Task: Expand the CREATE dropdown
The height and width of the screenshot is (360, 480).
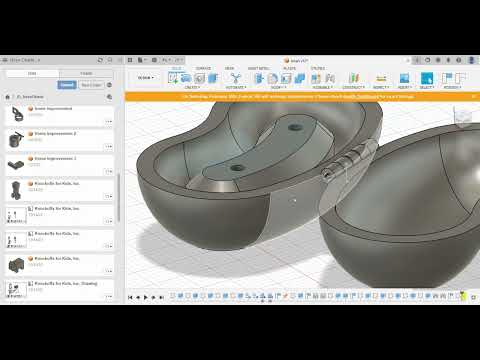Action: (192, 87)
